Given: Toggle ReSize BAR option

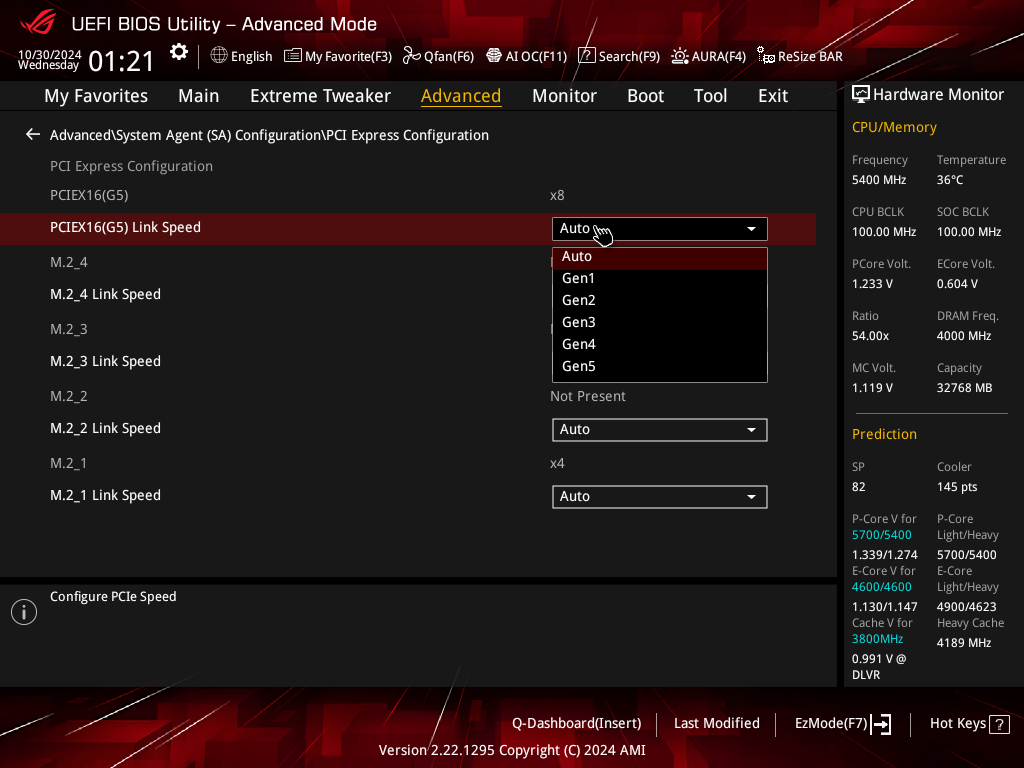Looking at the screenshot, I should [800, 56].
